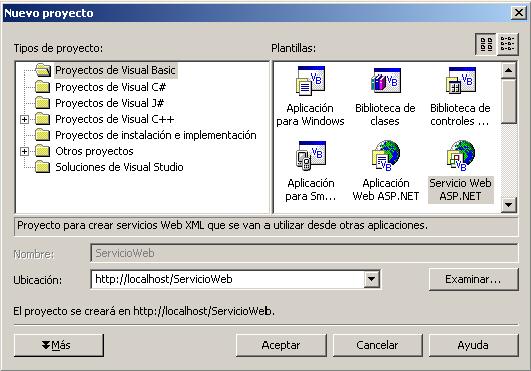Open the Ubicación dropdown list
Image resolution: width=531 pixels, height=371 pixels.
click(371, 280)
